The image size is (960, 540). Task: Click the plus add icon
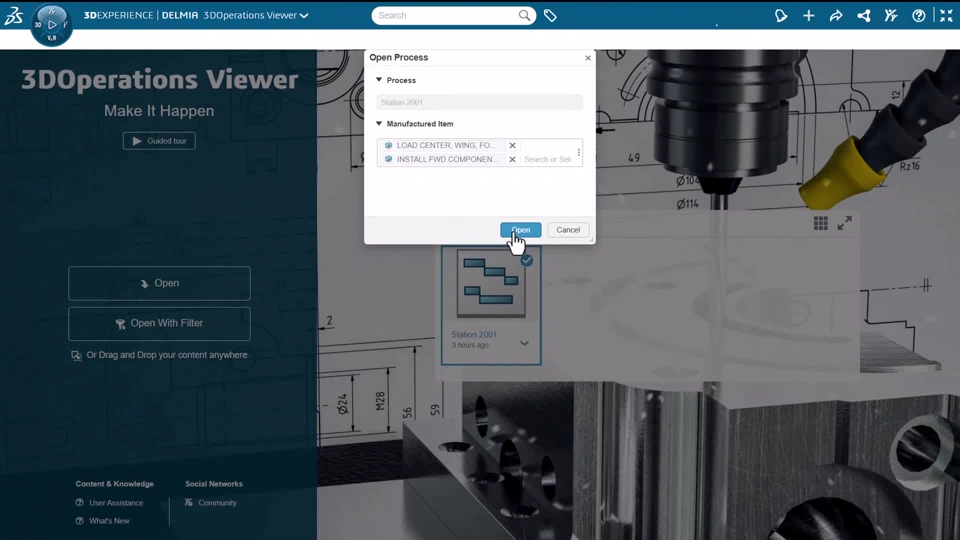pyautogui.click(x=809, y=16)
